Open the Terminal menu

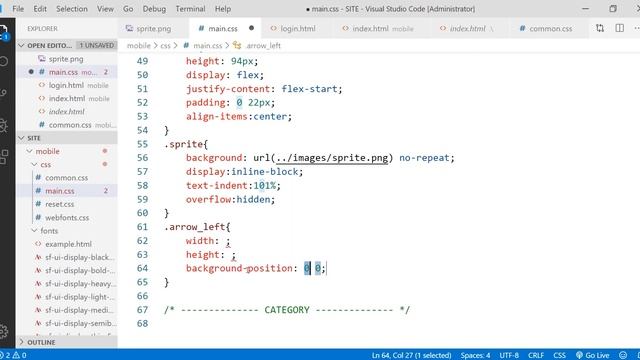point(190,9)
